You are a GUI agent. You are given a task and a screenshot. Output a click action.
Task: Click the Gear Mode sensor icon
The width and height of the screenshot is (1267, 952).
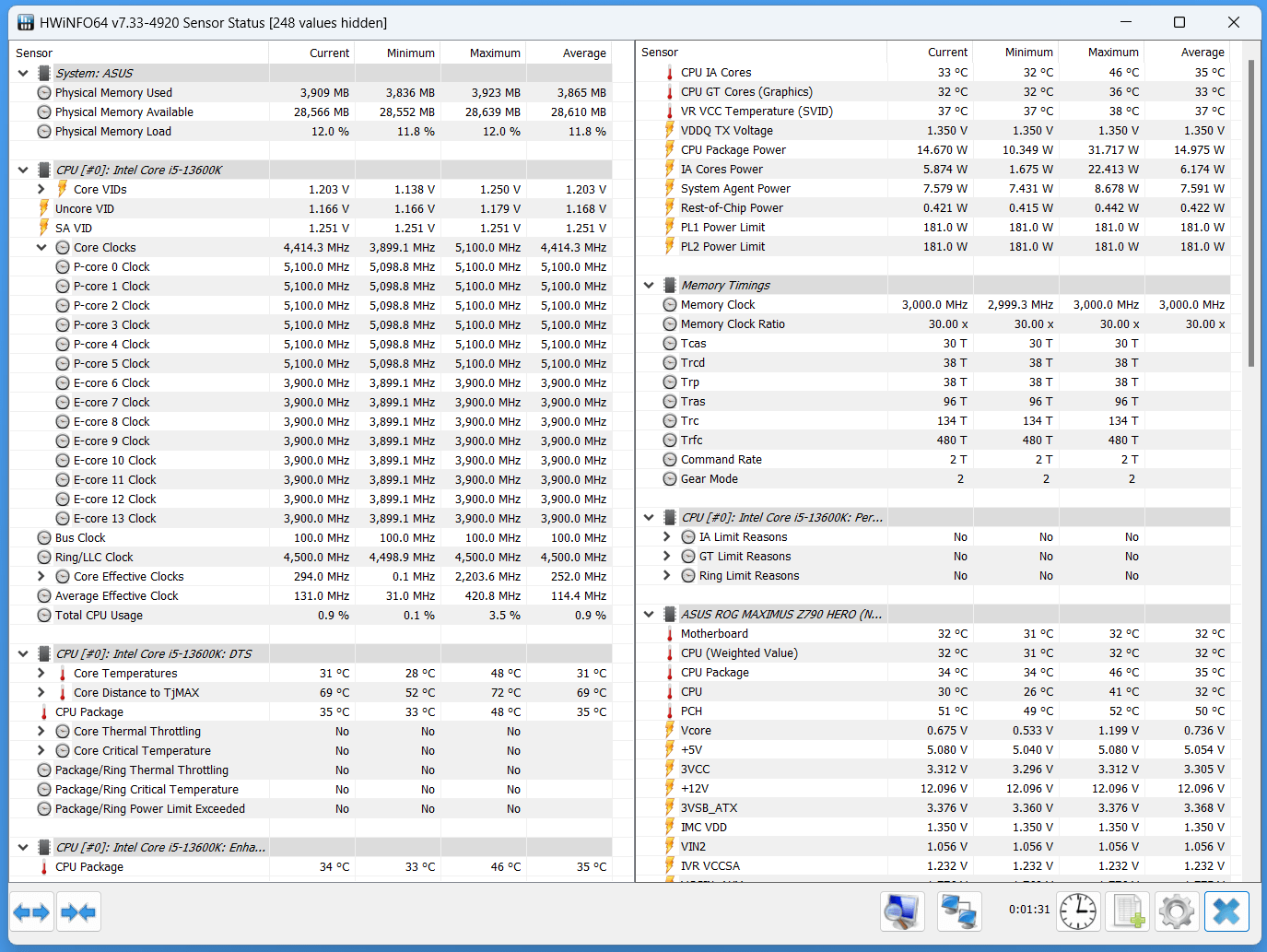670,478
